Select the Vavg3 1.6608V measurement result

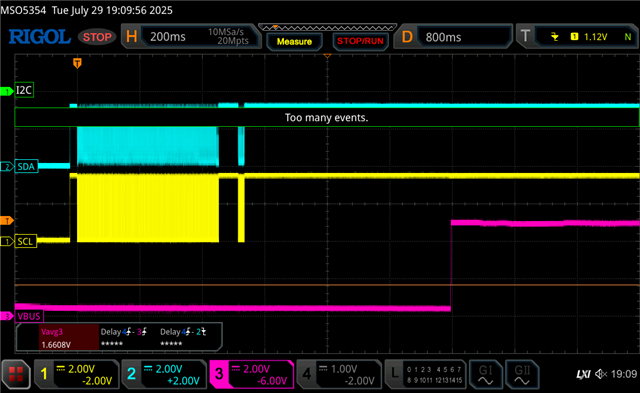pos(69,338)
